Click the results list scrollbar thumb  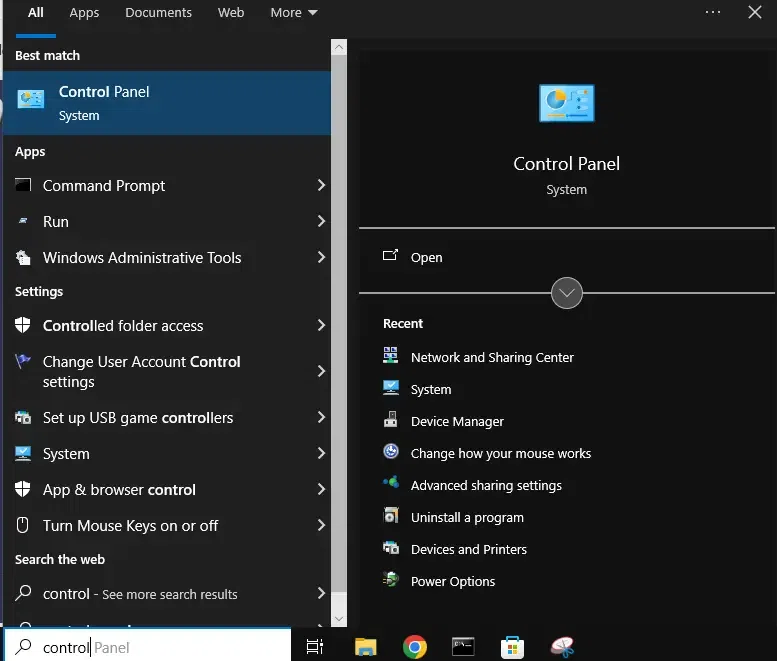tap(339, 324)
